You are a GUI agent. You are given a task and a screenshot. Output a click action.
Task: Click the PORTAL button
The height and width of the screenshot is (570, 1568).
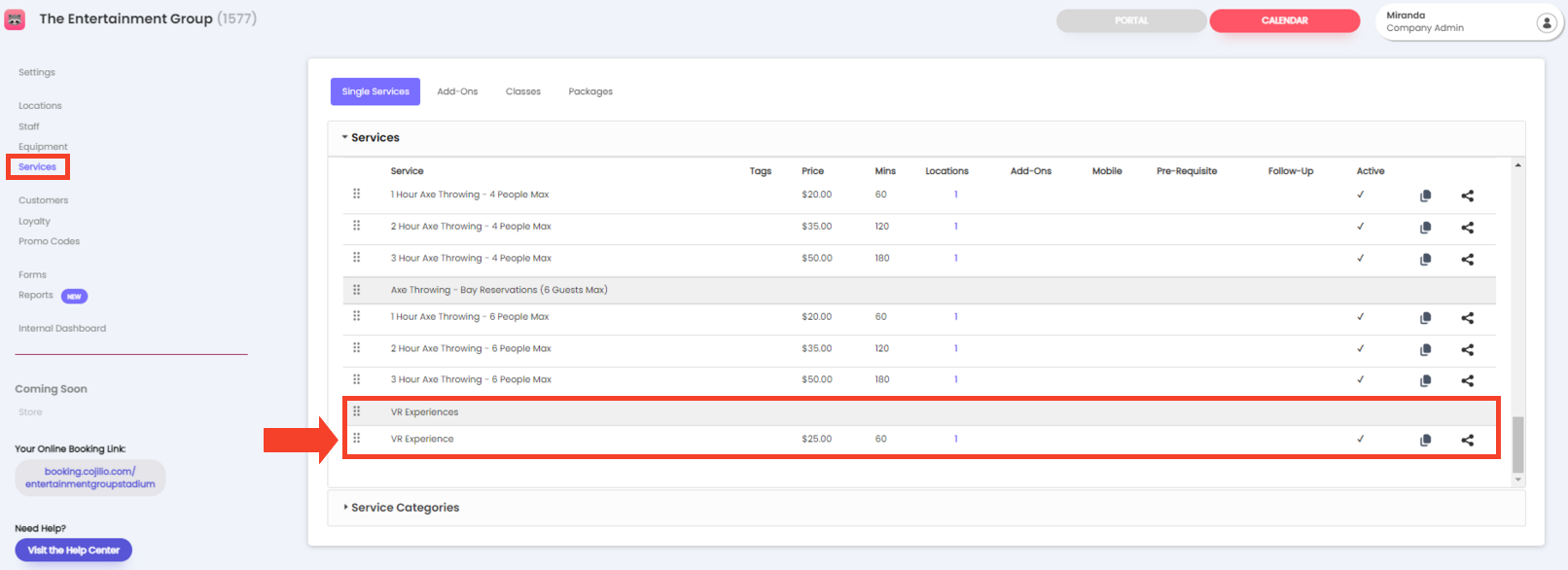click(1131, 20)
